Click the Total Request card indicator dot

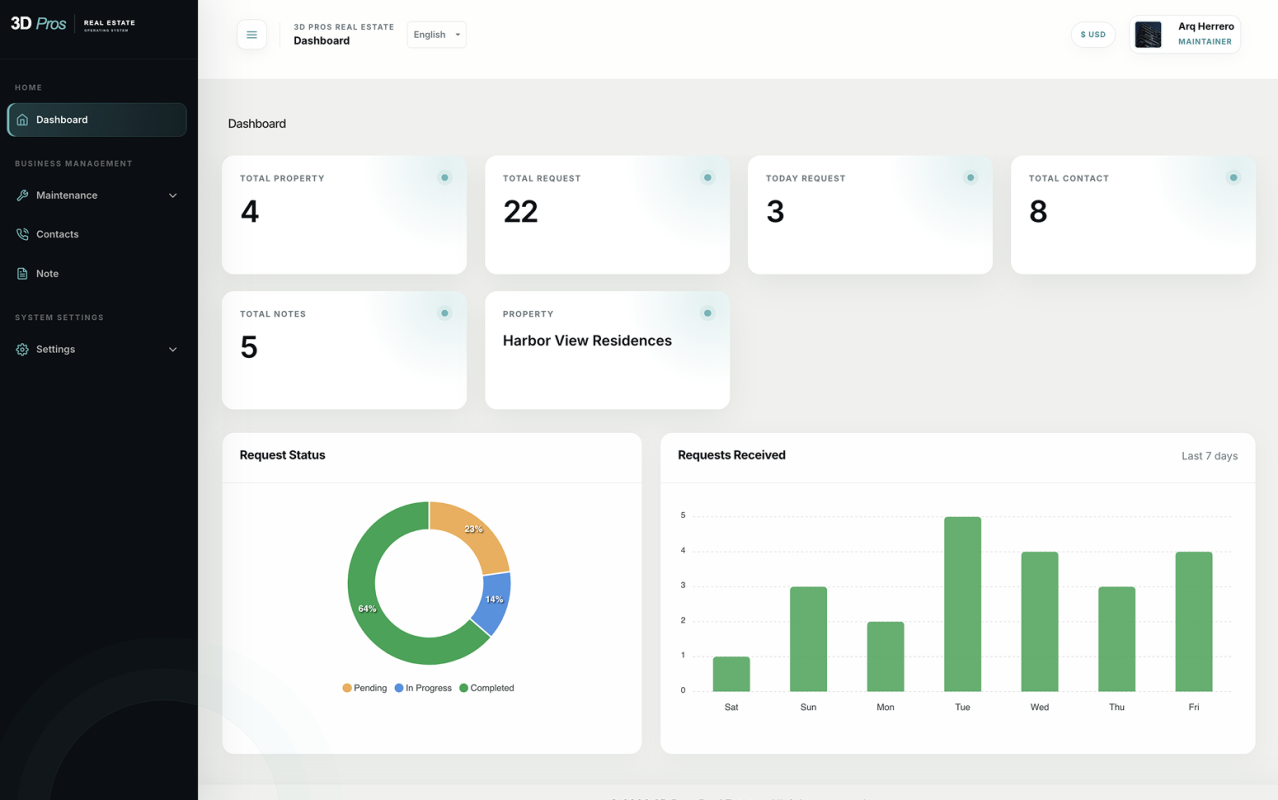pyautogui.click(x=708, y=178)
